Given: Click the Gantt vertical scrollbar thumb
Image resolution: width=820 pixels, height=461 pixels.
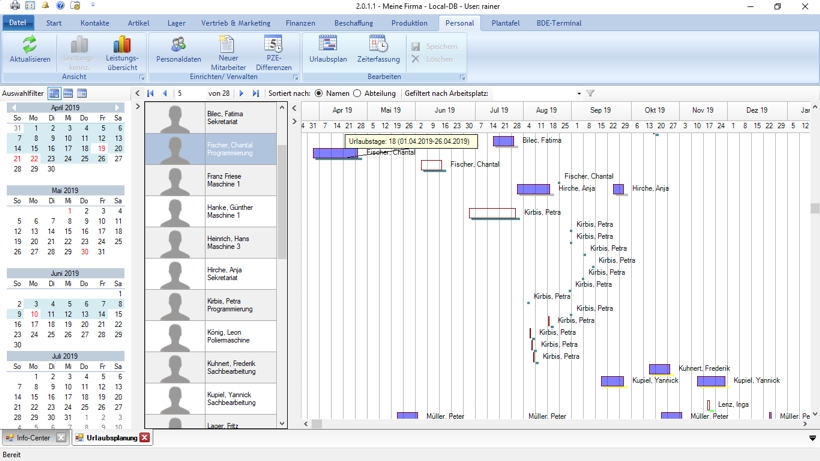Looking at the screenshot, I should coord(815,208).
